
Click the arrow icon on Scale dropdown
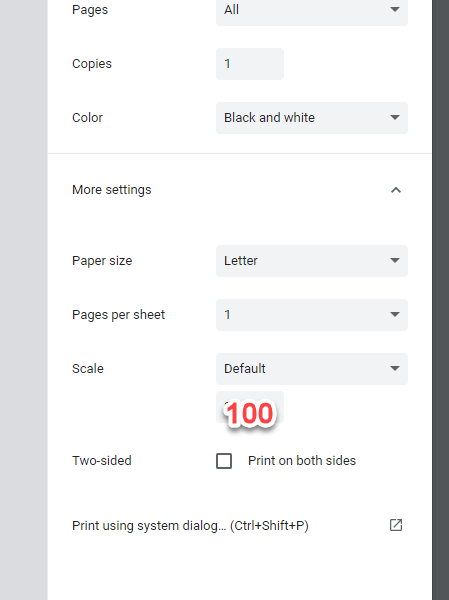click(395, 368)
